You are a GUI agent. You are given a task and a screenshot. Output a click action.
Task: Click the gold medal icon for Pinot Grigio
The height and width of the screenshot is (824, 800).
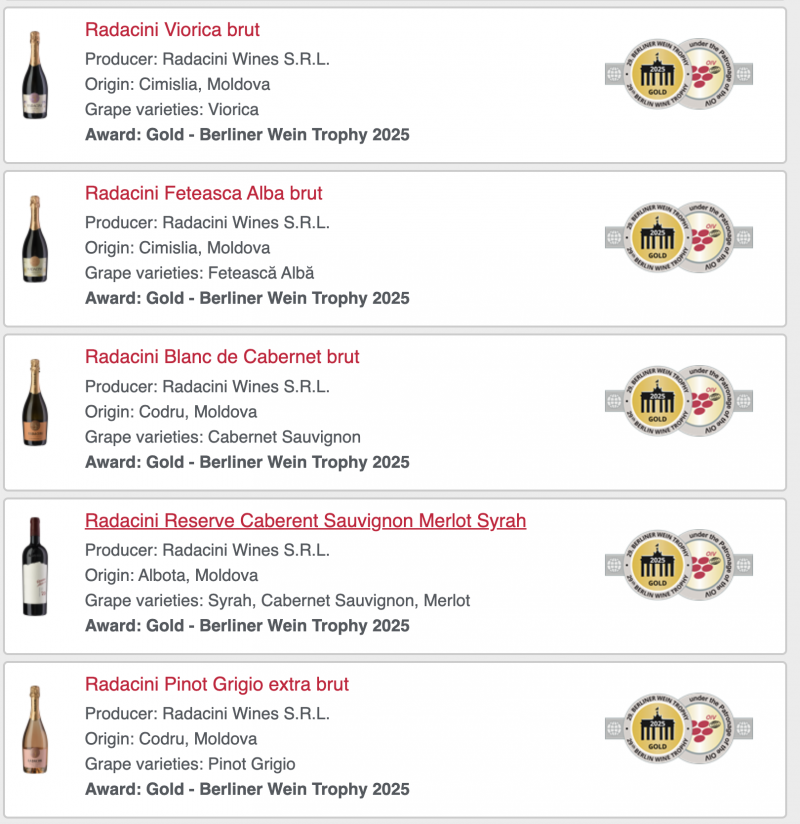point(658,729)
